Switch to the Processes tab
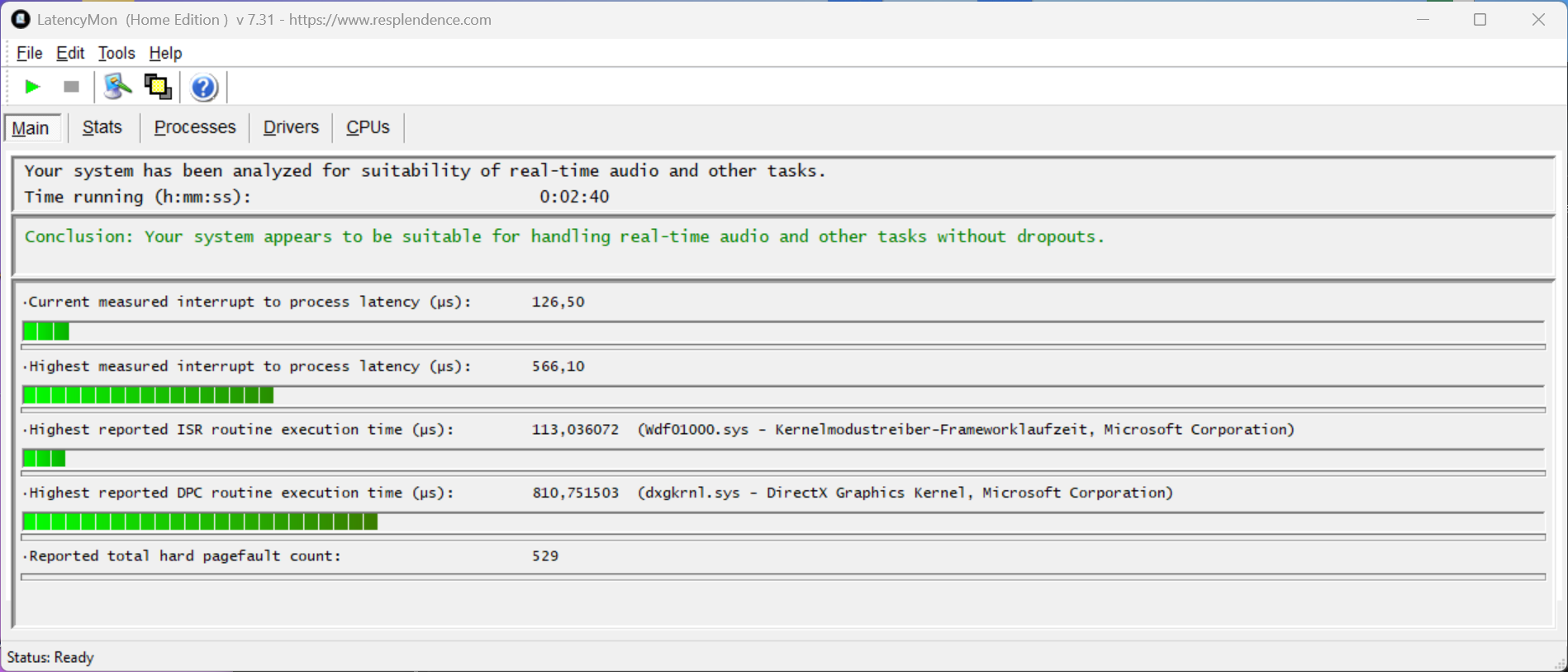The height and width of the screenshot is (672, 1568). coord(195,127)
